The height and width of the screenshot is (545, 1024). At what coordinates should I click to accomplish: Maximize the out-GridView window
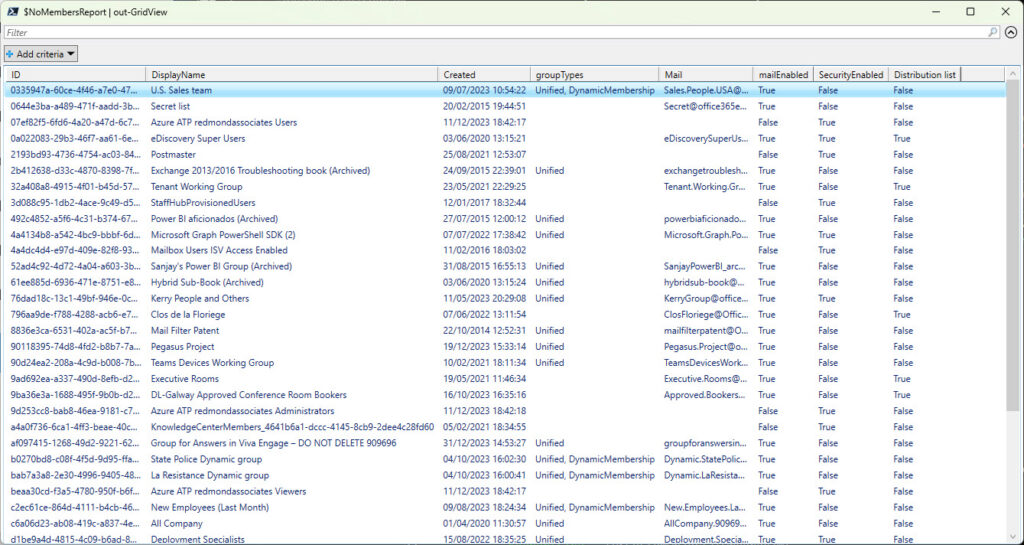pos(970,12)
